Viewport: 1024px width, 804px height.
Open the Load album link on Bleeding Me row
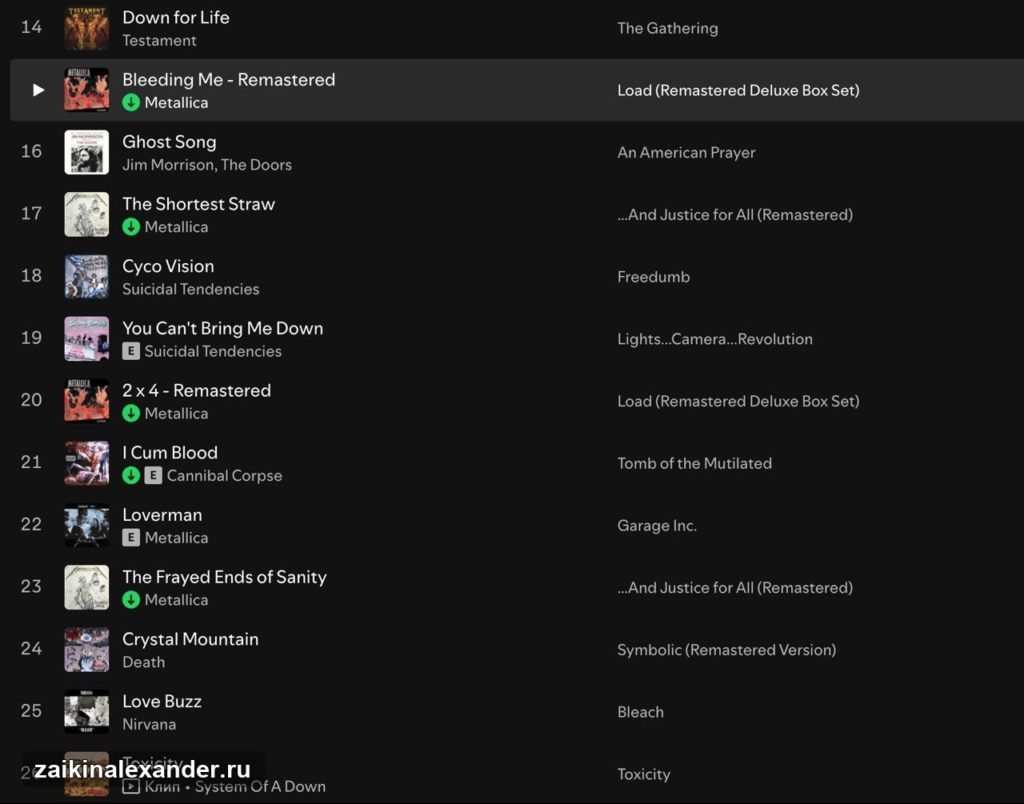pyautogui.click(x=738, y=90)
